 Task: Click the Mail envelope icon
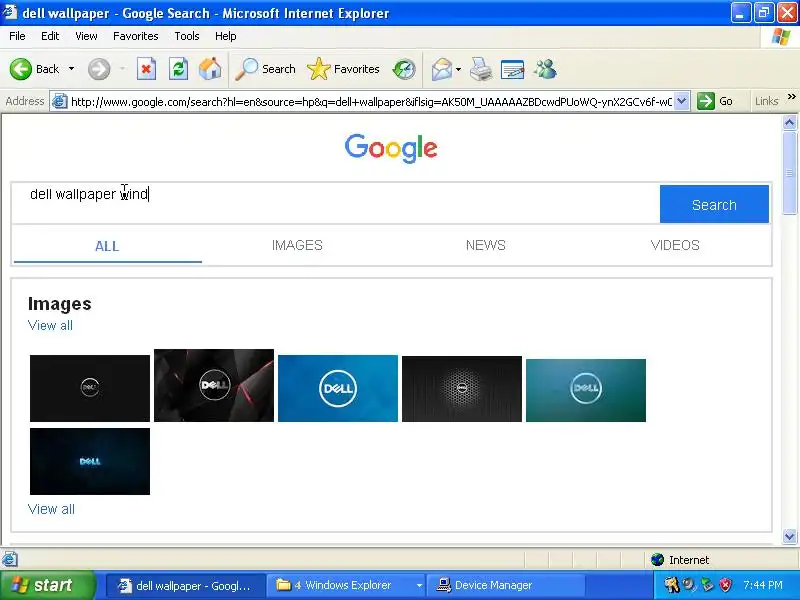[442, 69]
